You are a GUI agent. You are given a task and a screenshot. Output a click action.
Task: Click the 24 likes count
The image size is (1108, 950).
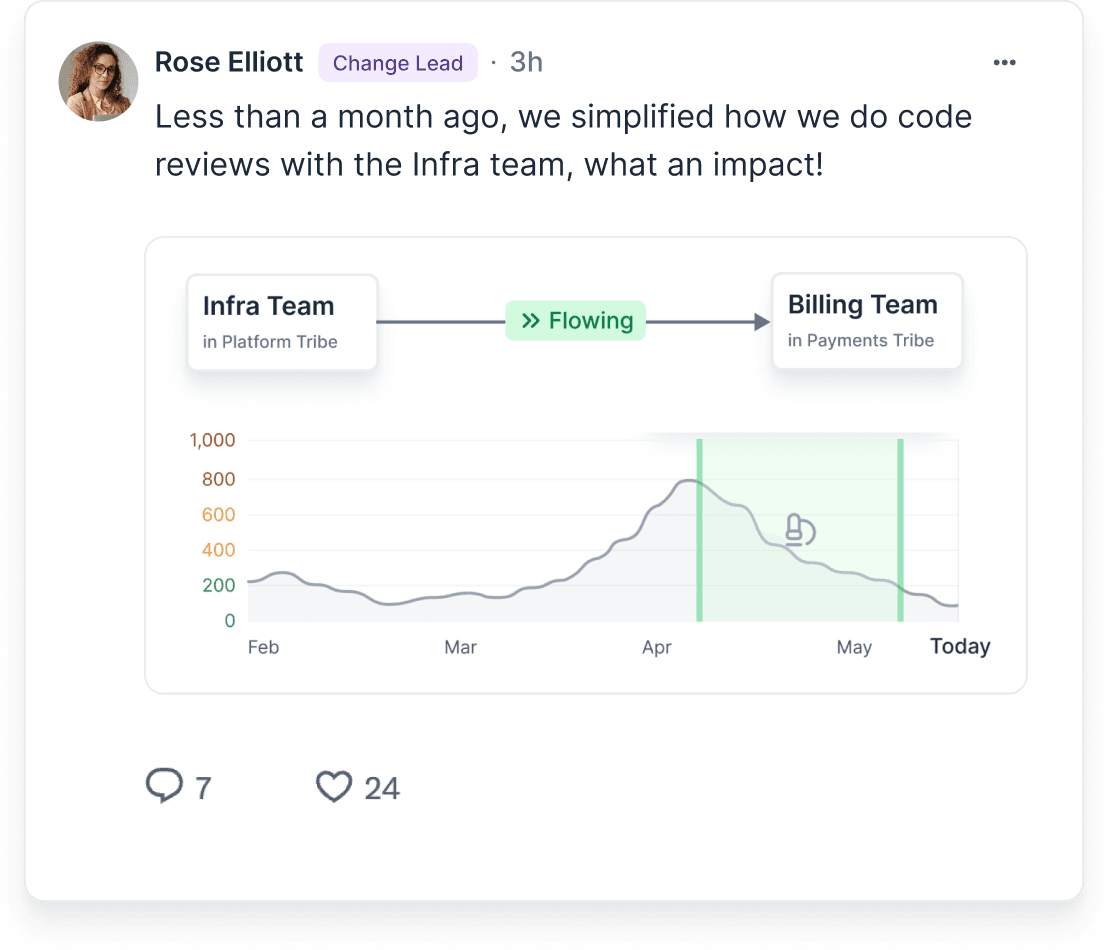(382, 788)
